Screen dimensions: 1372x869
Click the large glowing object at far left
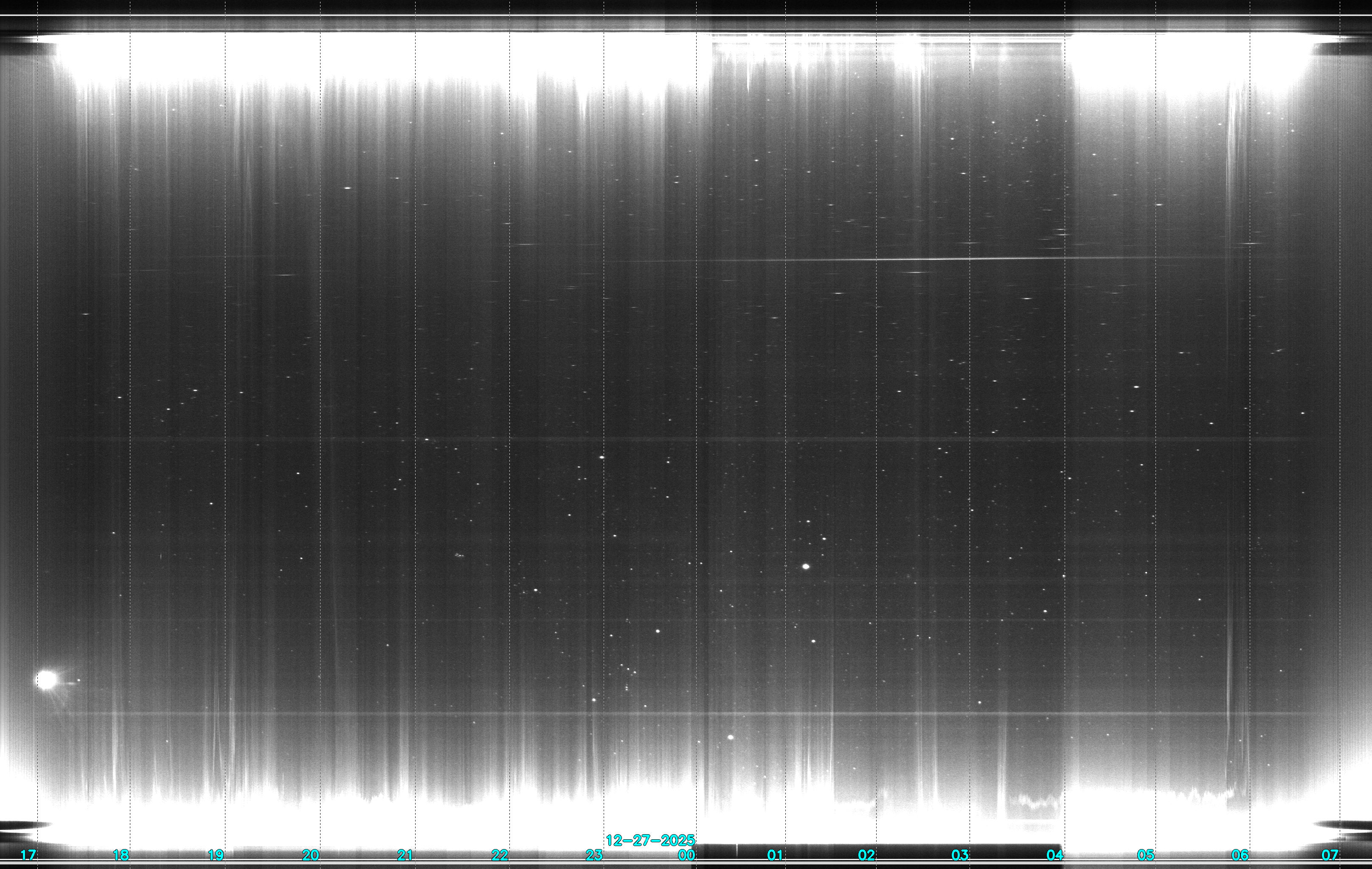[47, 679]
